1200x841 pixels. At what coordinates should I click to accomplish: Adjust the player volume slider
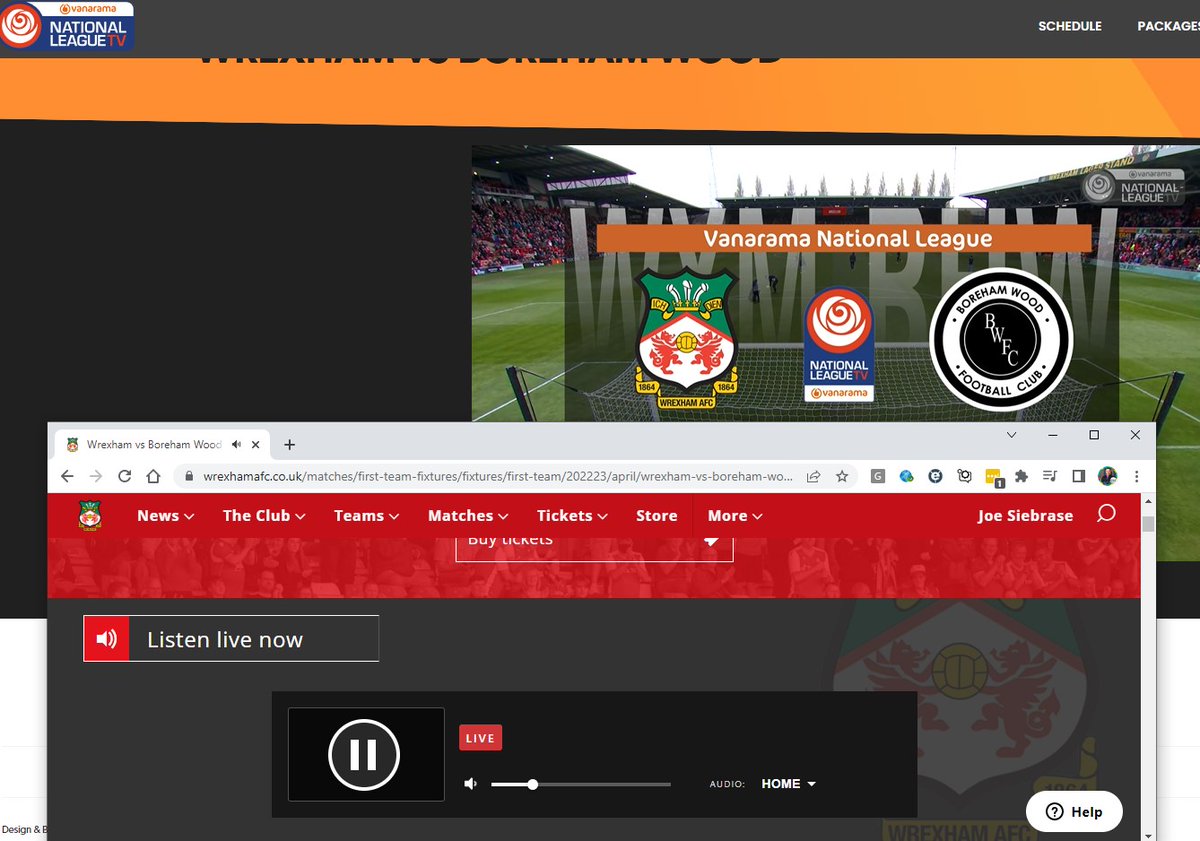tap(581, 785)
